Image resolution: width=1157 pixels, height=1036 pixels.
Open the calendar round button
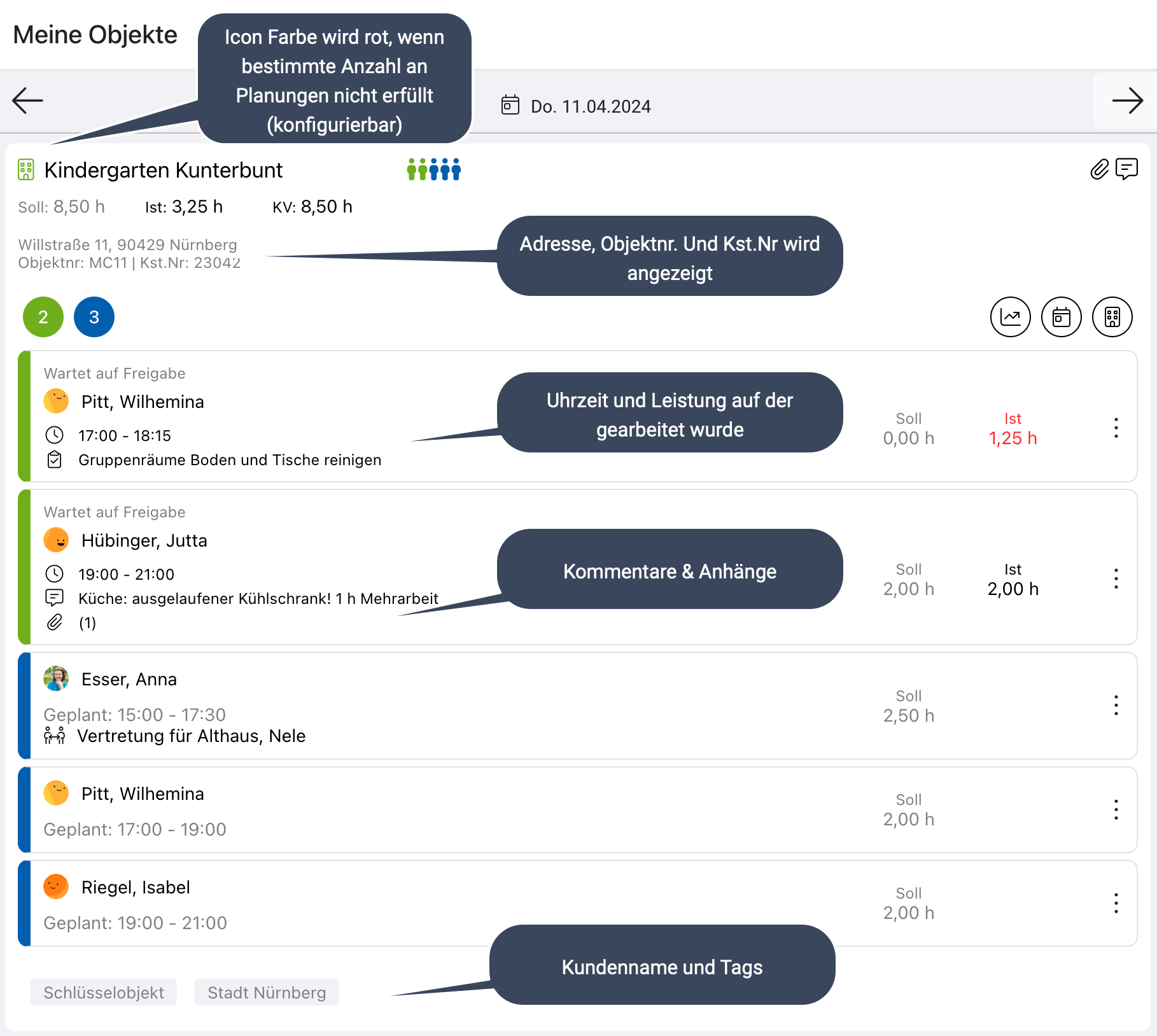coord(1061,317)
